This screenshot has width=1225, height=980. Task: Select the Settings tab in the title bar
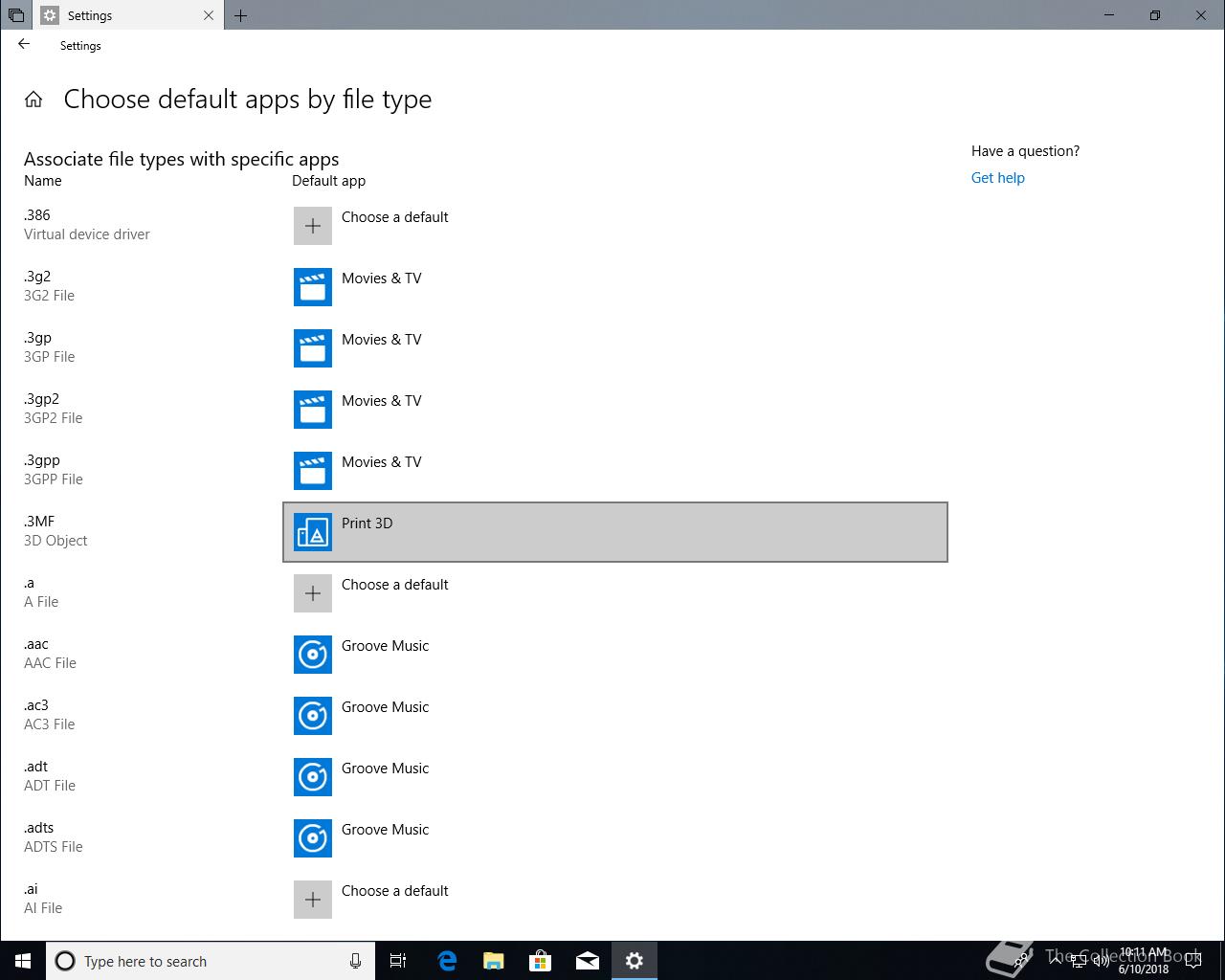(126, 15)
